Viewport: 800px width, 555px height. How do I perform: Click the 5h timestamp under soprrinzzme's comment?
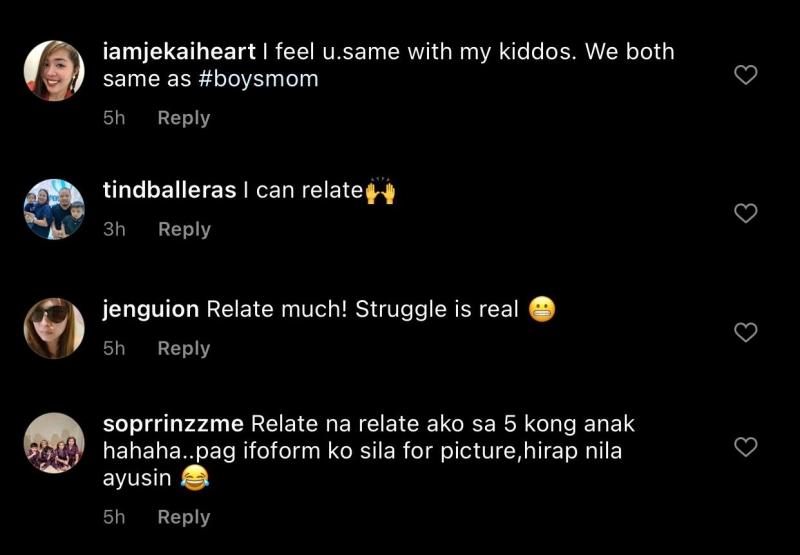114,517
